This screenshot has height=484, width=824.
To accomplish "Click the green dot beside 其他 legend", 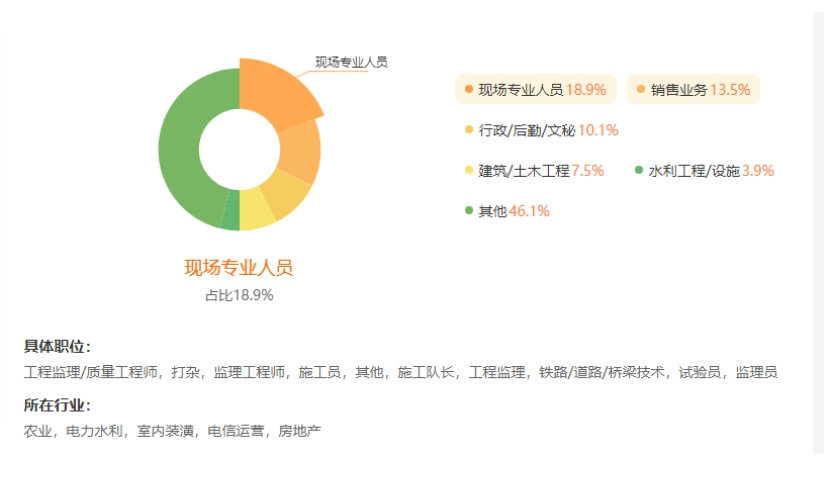I will click(x=469, y=211).
